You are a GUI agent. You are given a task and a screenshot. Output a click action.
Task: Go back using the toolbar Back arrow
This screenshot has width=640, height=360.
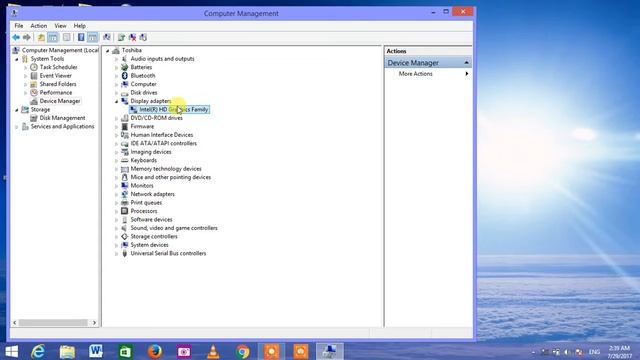pyautogui.click(x=16, y=38)
